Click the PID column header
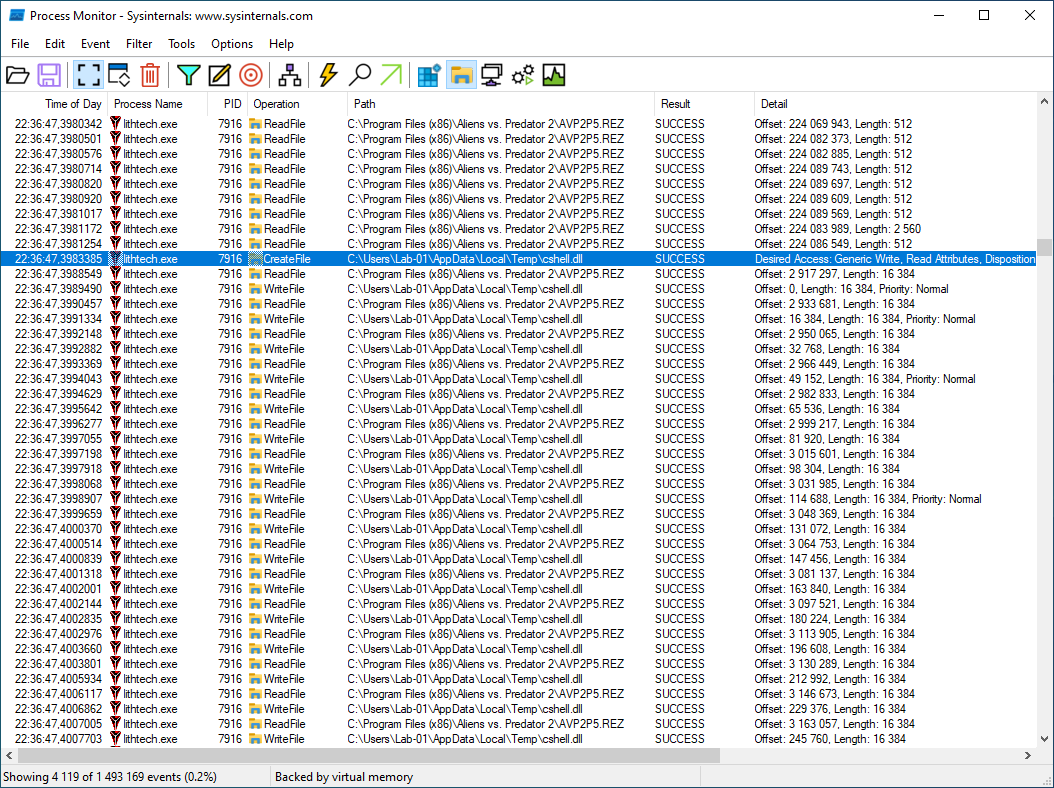This screenshot has height=788, width=1054. tap(227, 104)
